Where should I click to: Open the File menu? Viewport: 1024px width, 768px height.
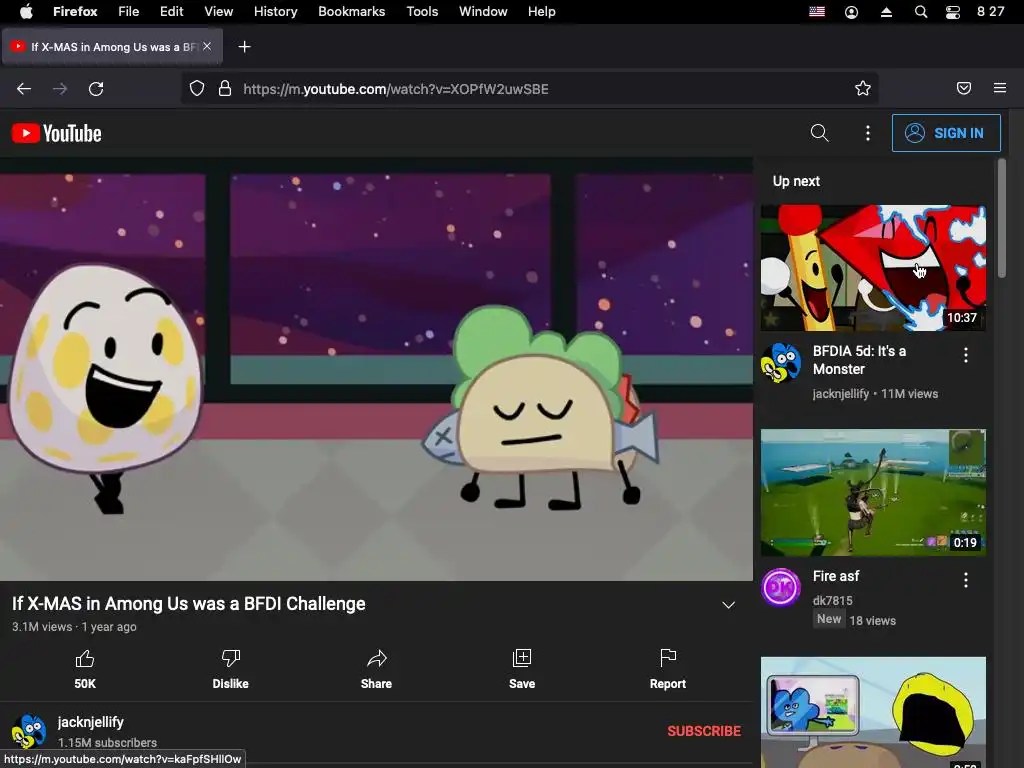[129, 11]
